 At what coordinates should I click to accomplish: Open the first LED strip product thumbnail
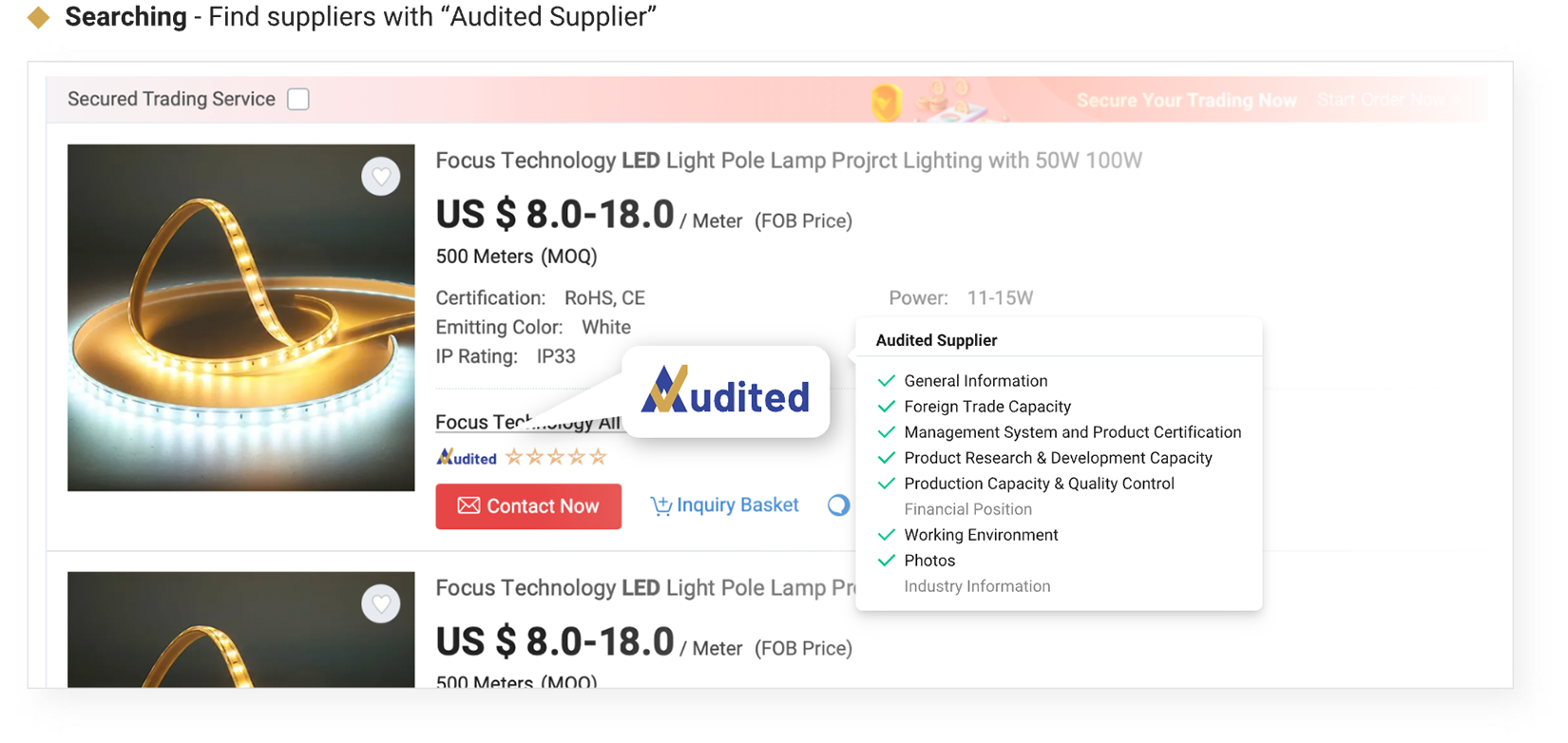(241, 317)
